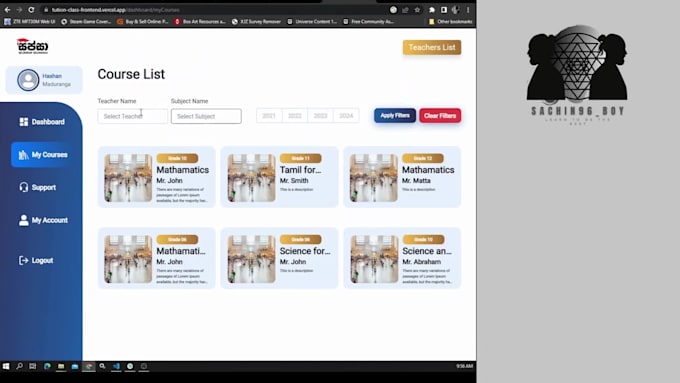Image resolution: width=680 pixels, height=383 pixels.
Task: Click the site logo
Action: tap(33, 46)
